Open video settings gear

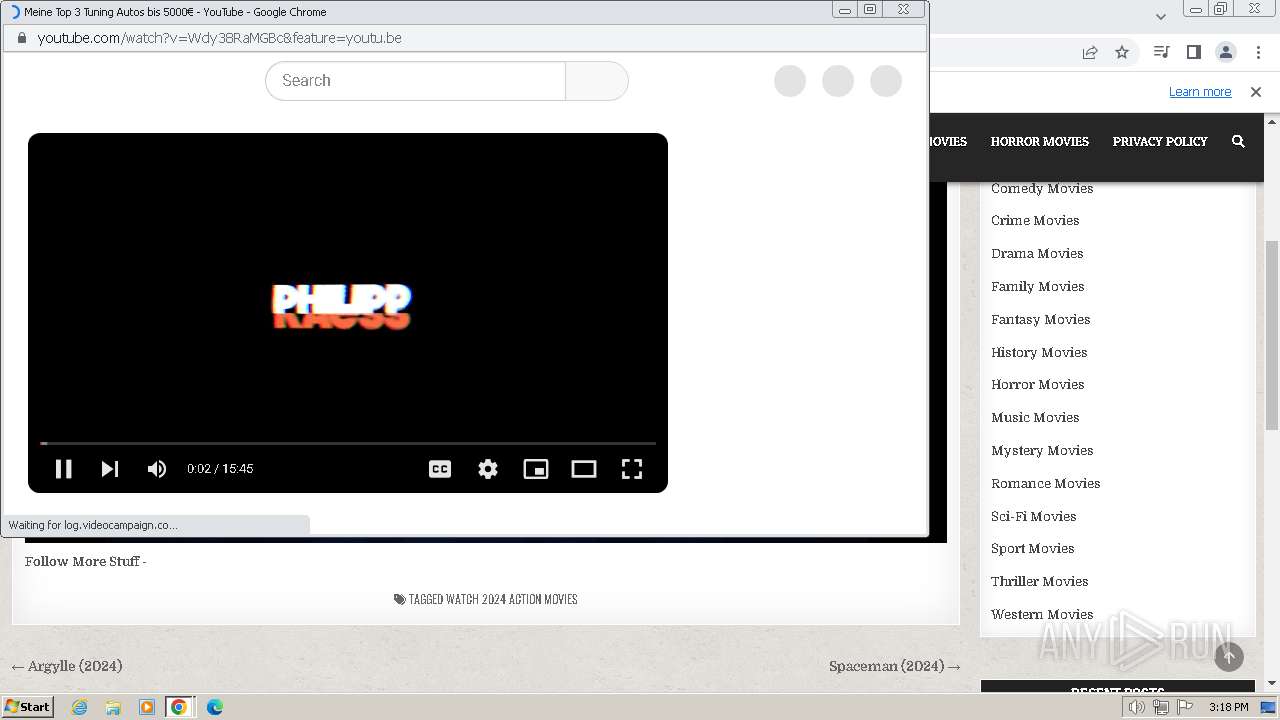488,468
